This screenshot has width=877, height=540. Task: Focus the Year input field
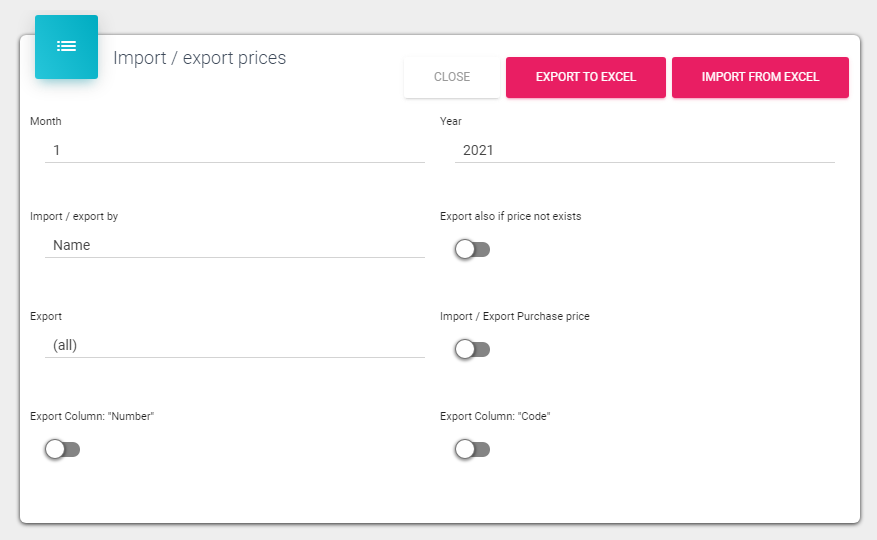[645, 150]
